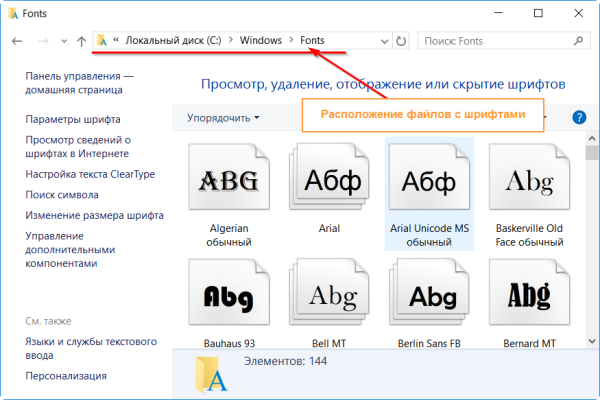Viewport: 600px width, 400px height.
Task: Click the 'Элементов: 144' status text
Action: point(285,361)
